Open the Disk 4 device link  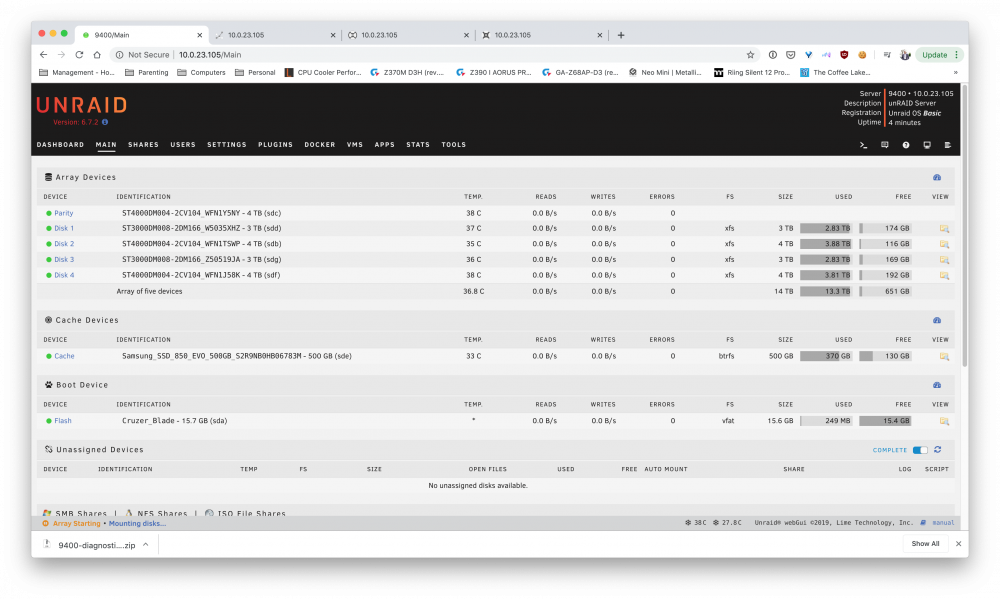(x=64, y=276)
